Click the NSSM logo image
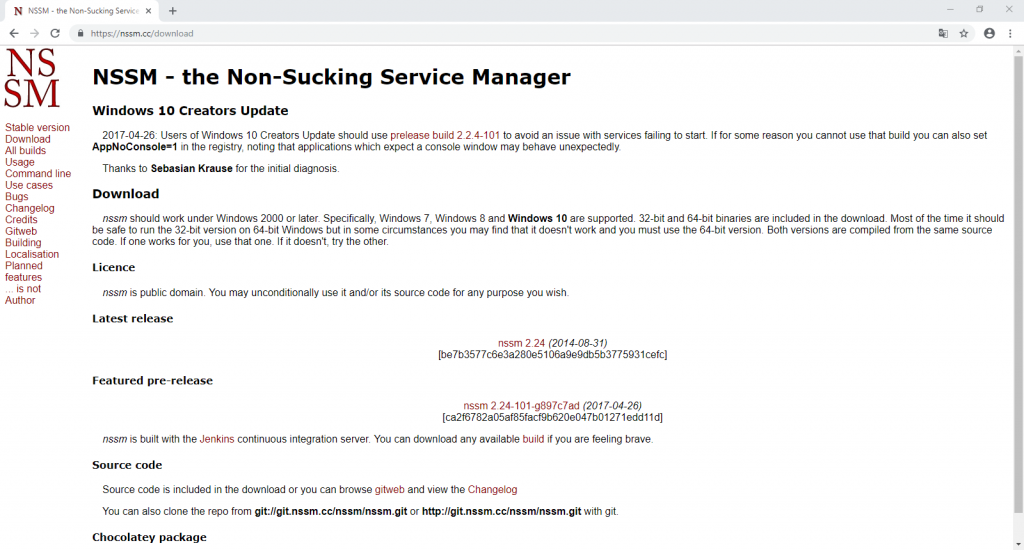Screen dimensions: 1024x550 (x=32, y=78)
